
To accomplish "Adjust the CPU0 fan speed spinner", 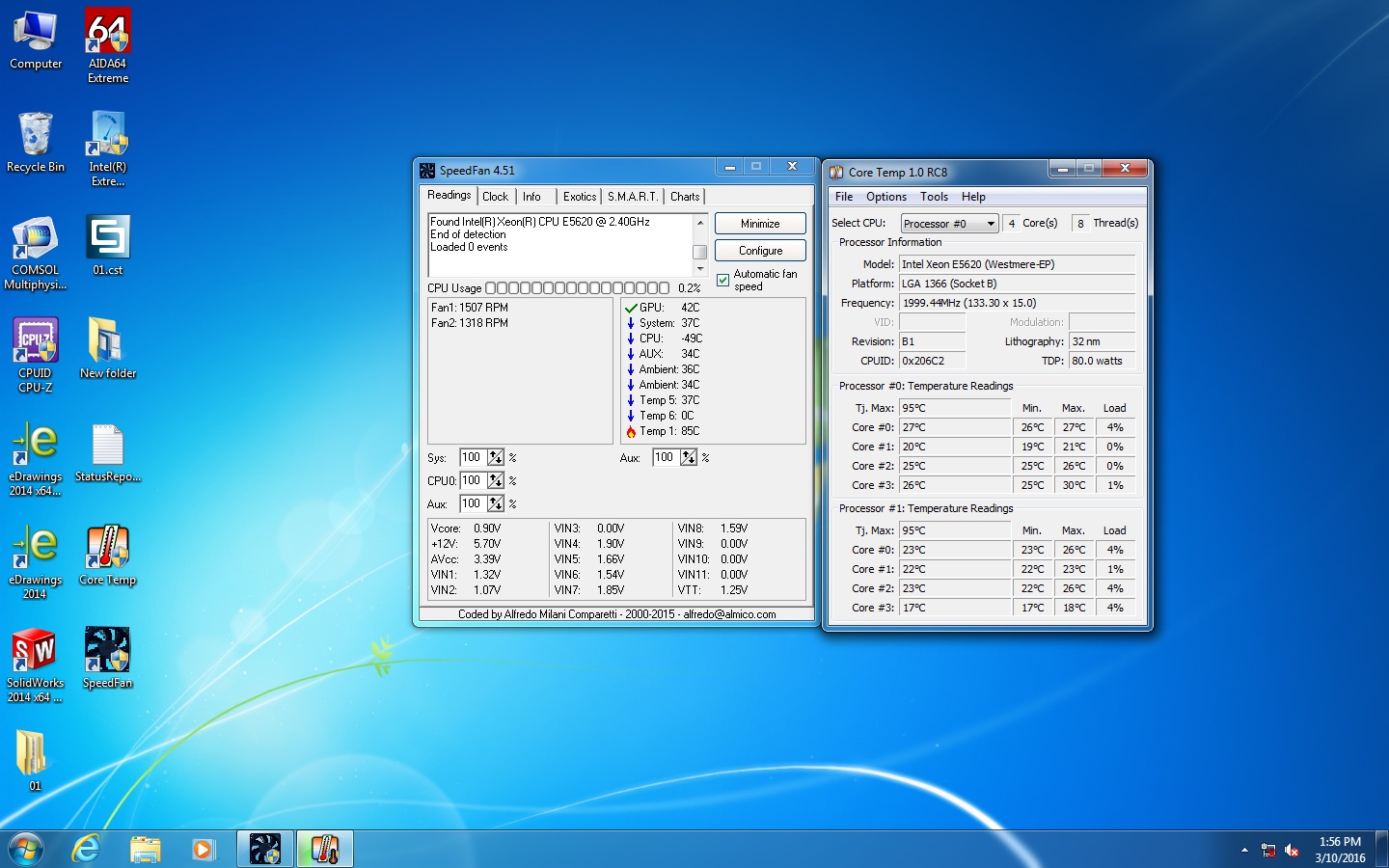I will pos(496,480).
